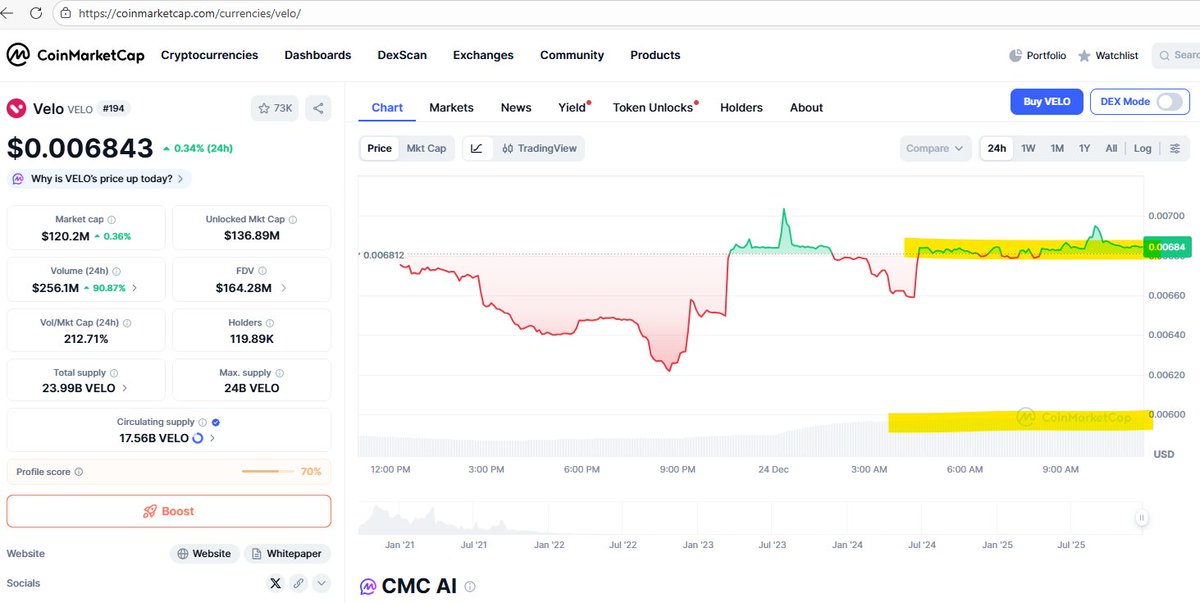Click Profile score info icon
This screenshot has height=603, width=1200.
pyautogui.click(x=79, y=472)
